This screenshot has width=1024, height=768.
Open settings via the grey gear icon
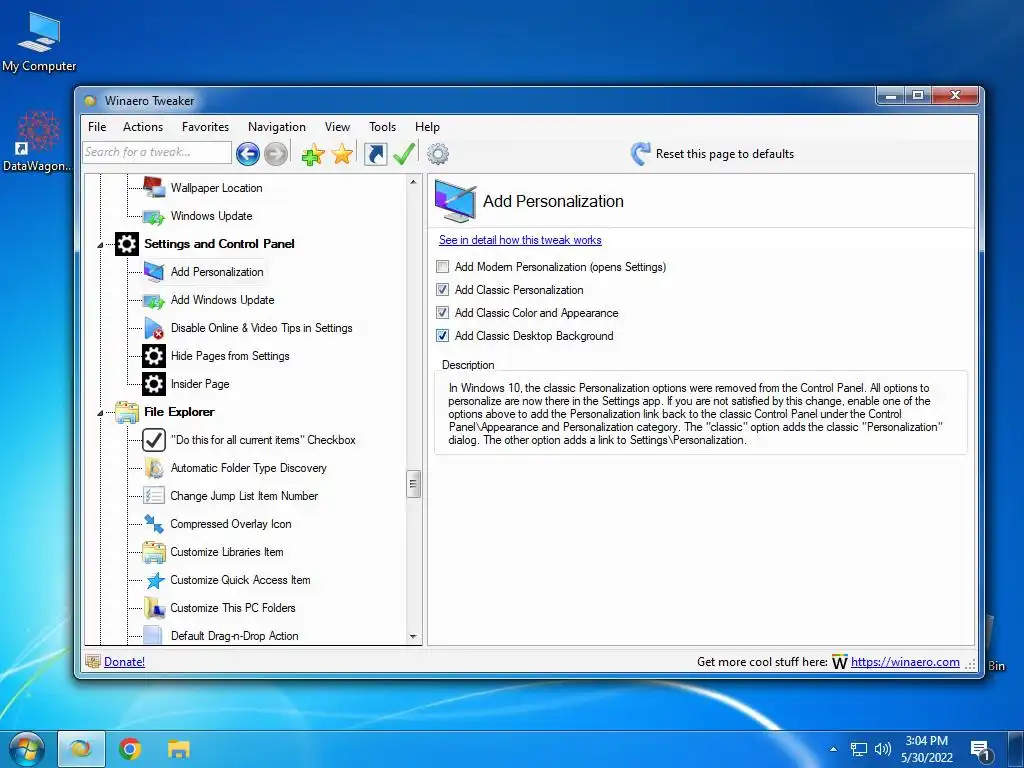[x=438, y=154]
